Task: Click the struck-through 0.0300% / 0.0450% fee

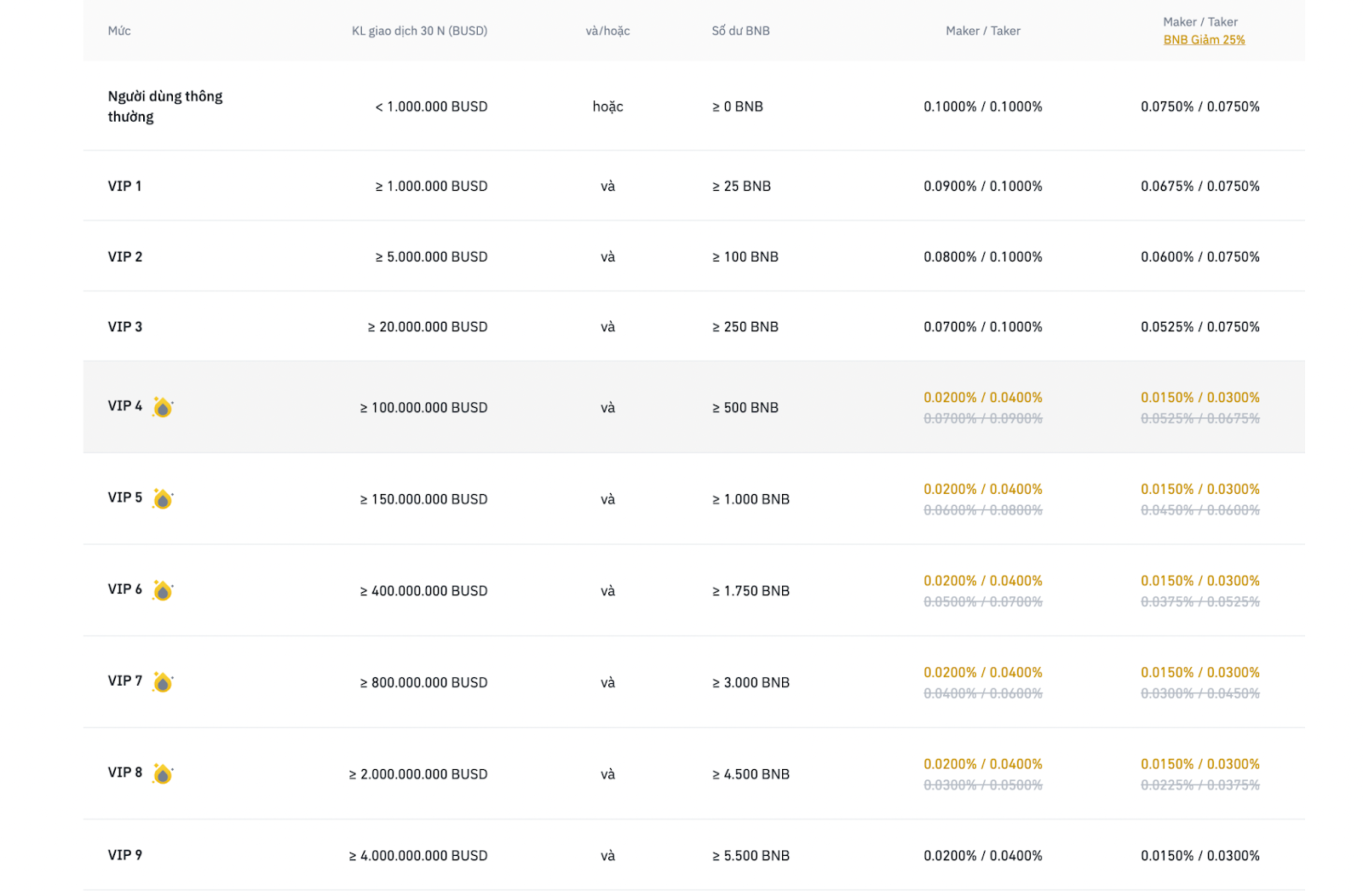Action: [1199, 693]
